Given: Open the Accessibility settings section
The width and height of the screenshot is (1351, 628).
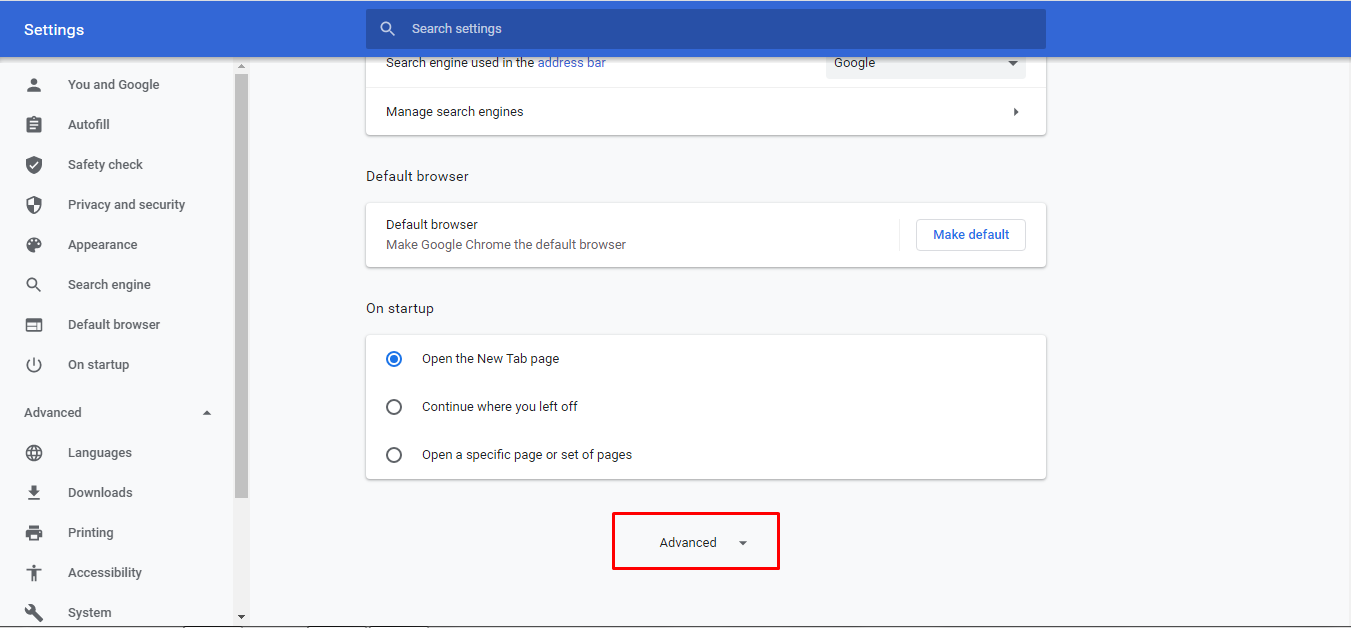Looking at the screenshot, I should click(x=104, y=572).
